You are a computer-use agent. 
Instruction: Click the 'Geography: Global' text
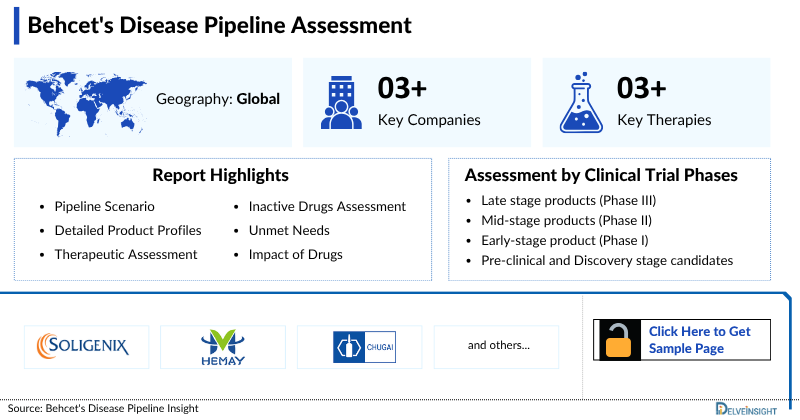click(218, 99)
